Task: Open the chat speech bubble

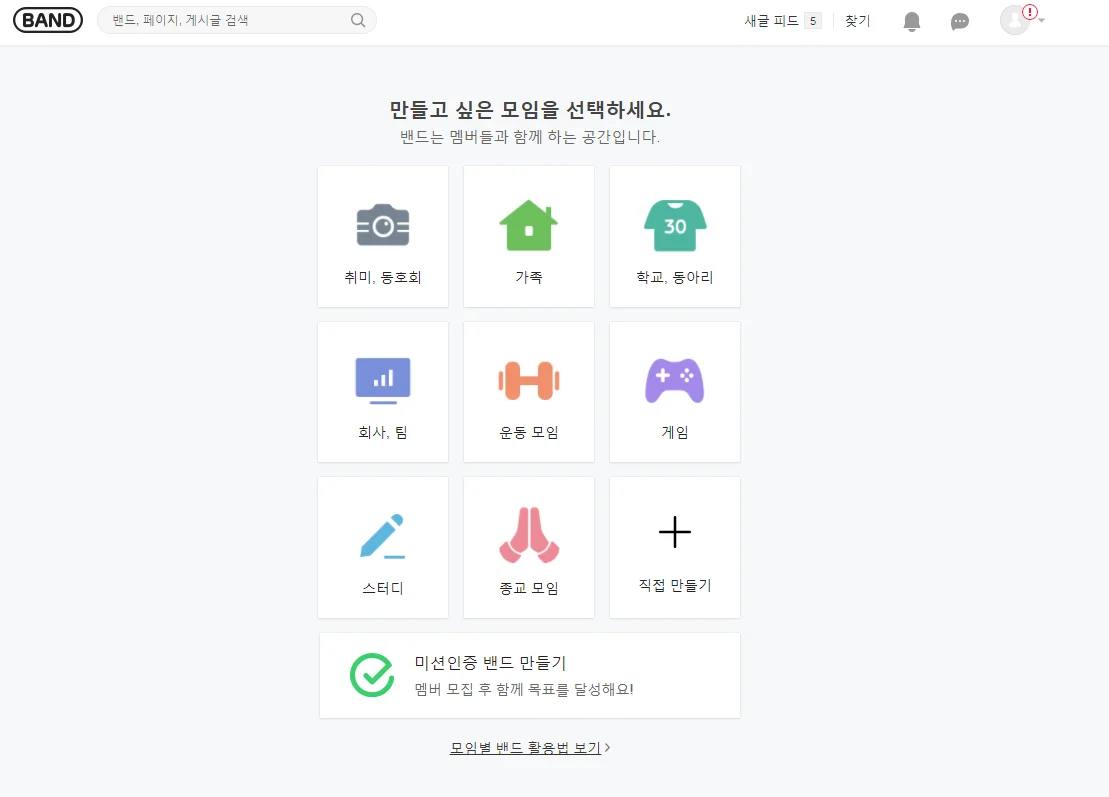Action: pyautogui.click(x=960, y=21)
